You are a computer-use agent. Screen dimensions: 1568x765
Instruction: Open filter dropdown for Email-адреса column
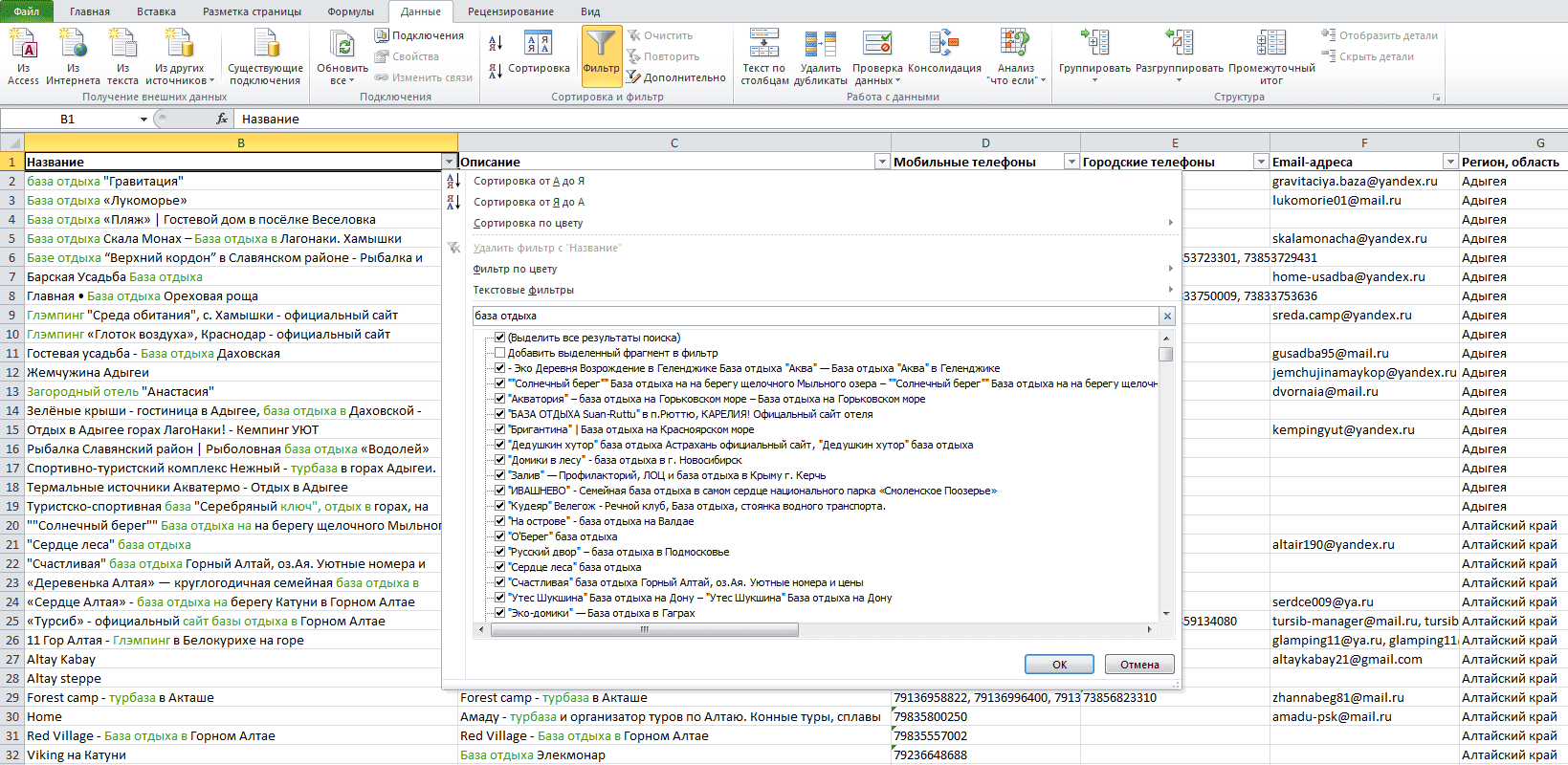pyautogui.click(x=1450, y=162)
